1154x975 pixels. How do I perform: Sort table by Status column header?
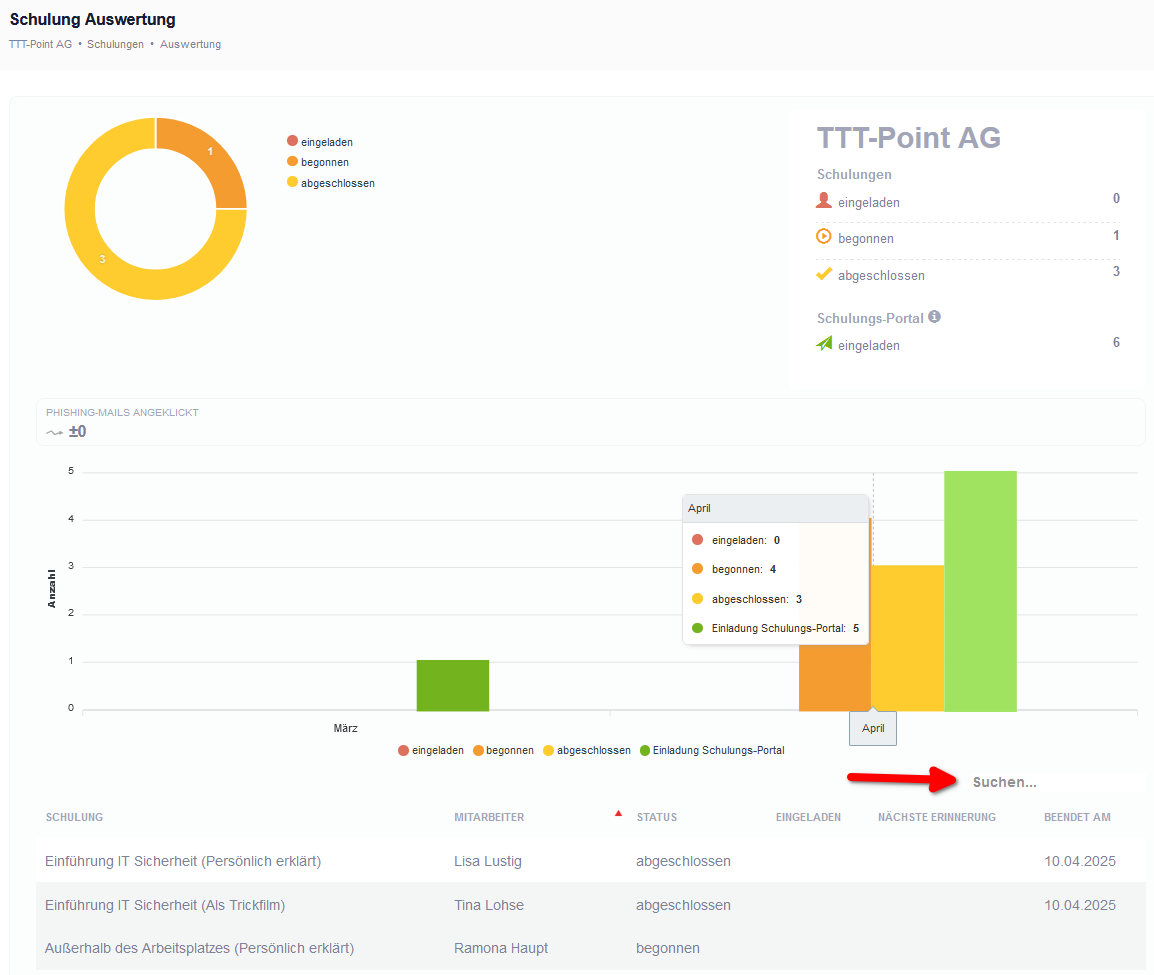(656, 817)
